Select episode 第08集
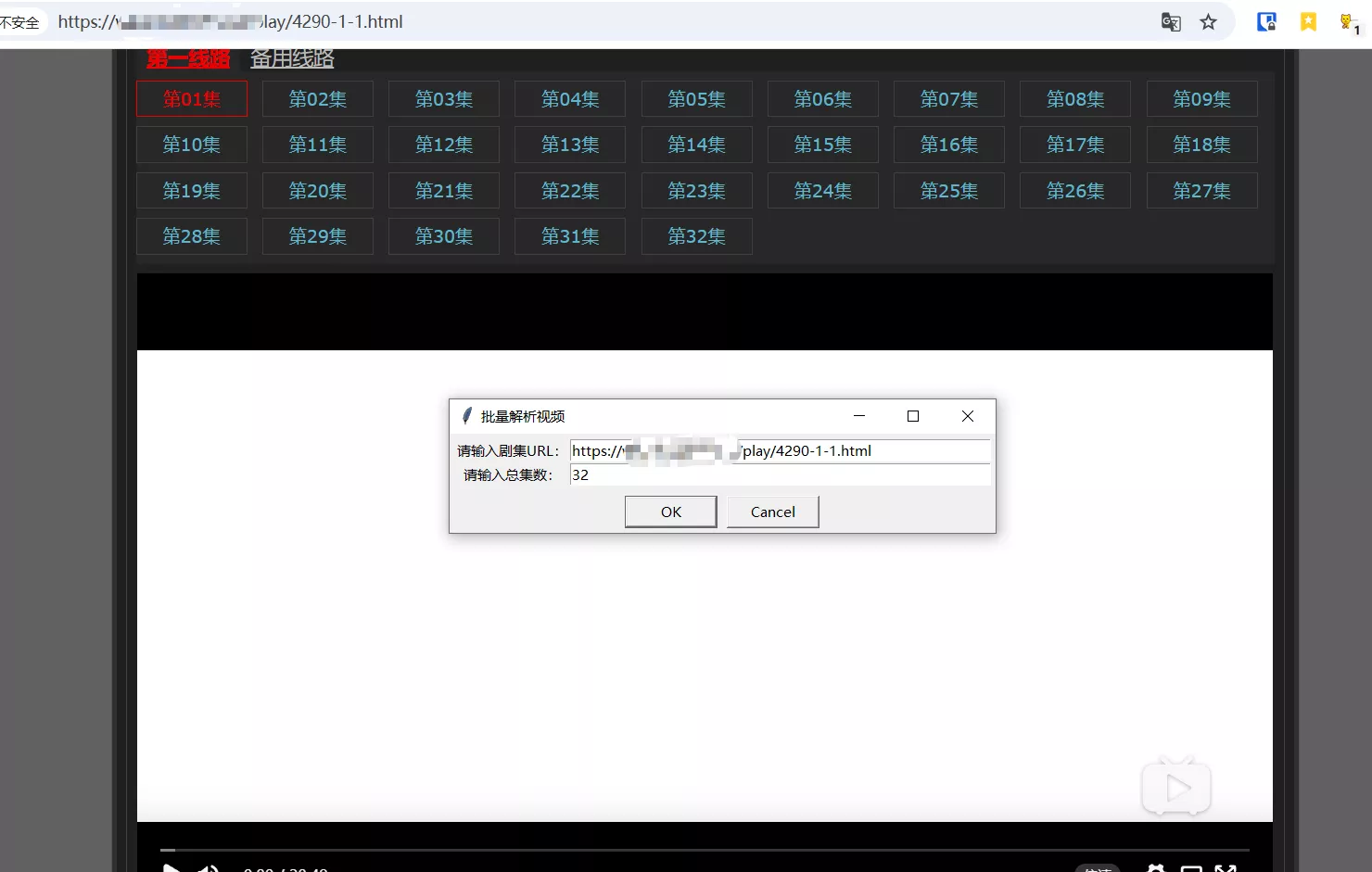The height and width of the screenshot is (872, 1372). click(1075, 99)
